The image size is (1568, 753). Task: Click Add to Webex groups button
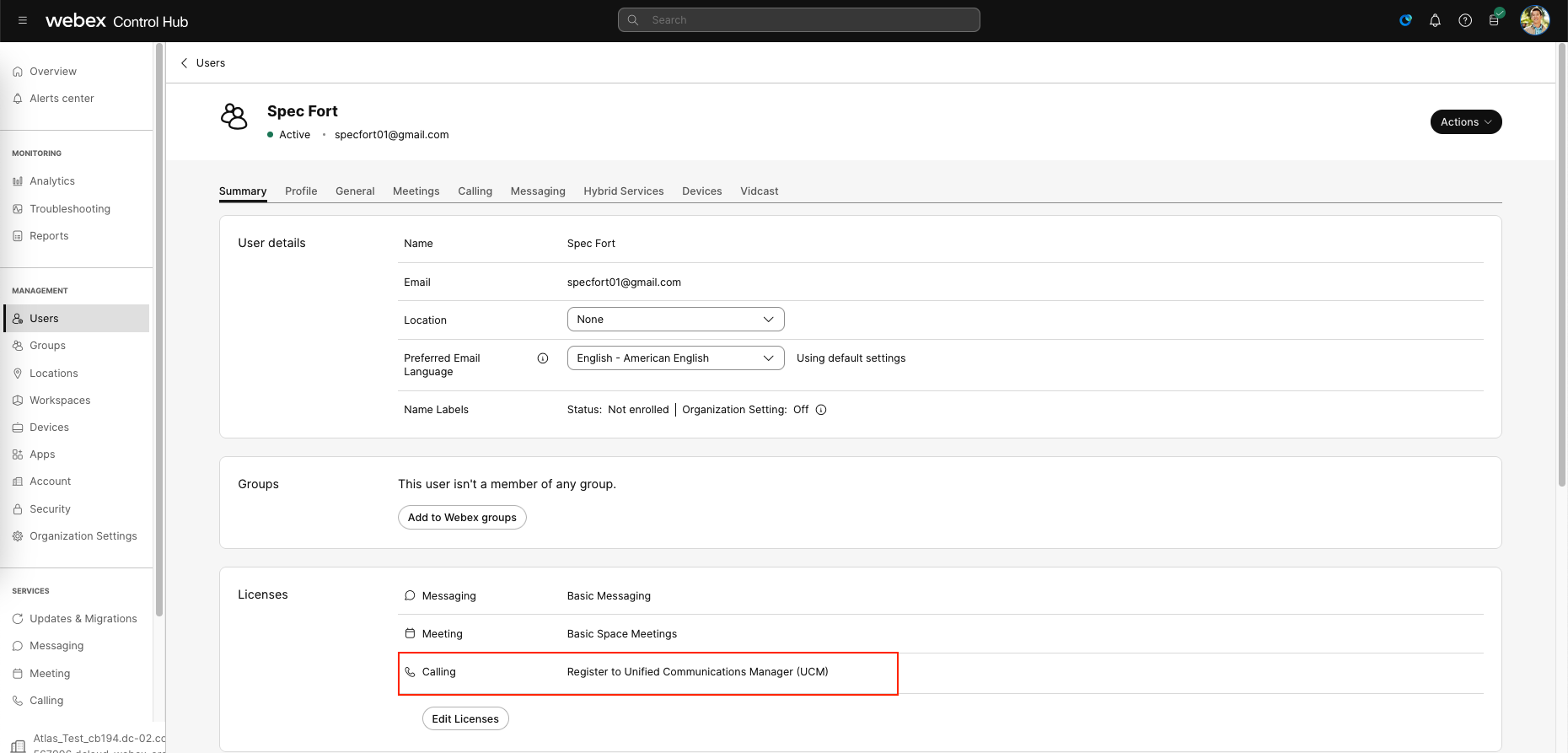pos(462,518)
